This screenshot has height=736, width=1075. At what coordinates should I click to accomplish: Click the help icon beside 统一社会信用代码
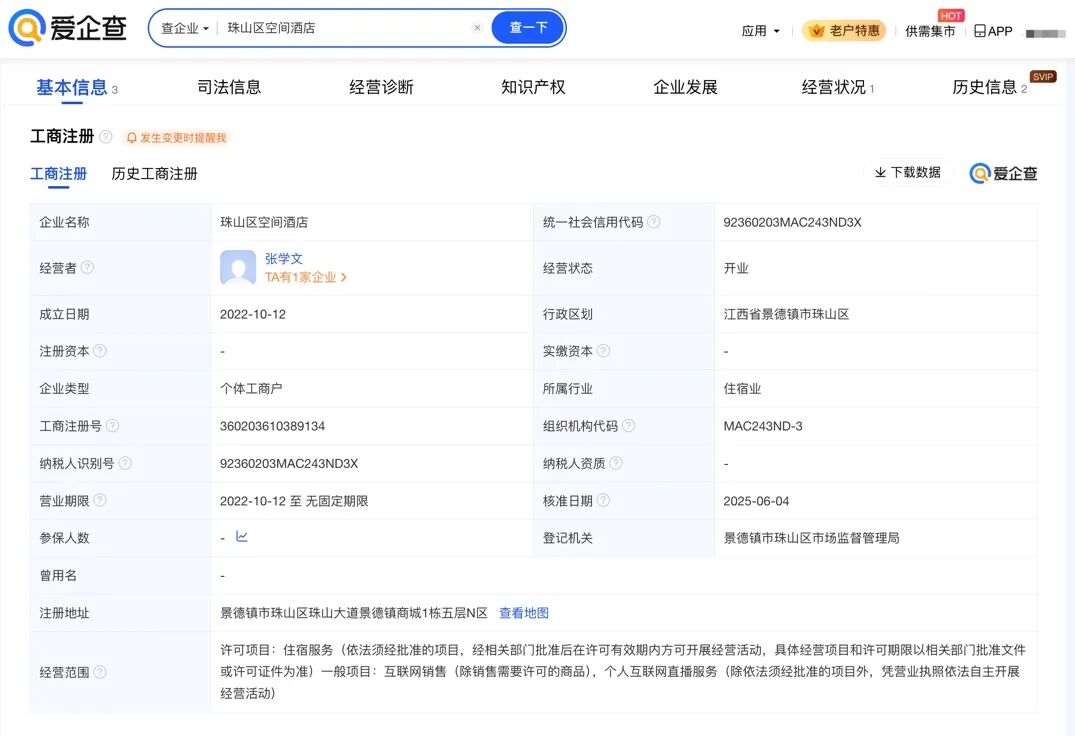coord(654,222)
